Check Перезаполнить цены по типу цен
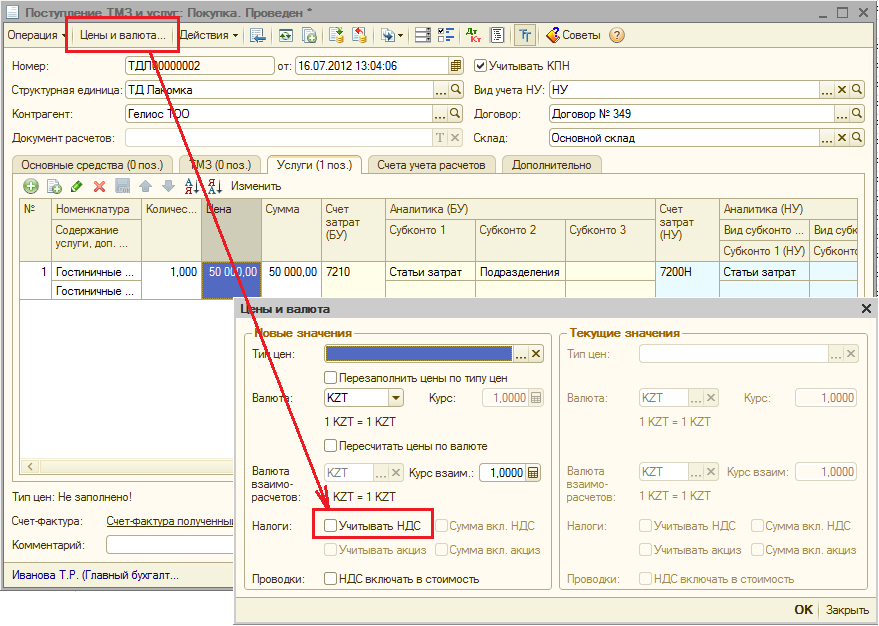Image resolution: width=879 pixels, height=626 pixels. tap(330, 378)
